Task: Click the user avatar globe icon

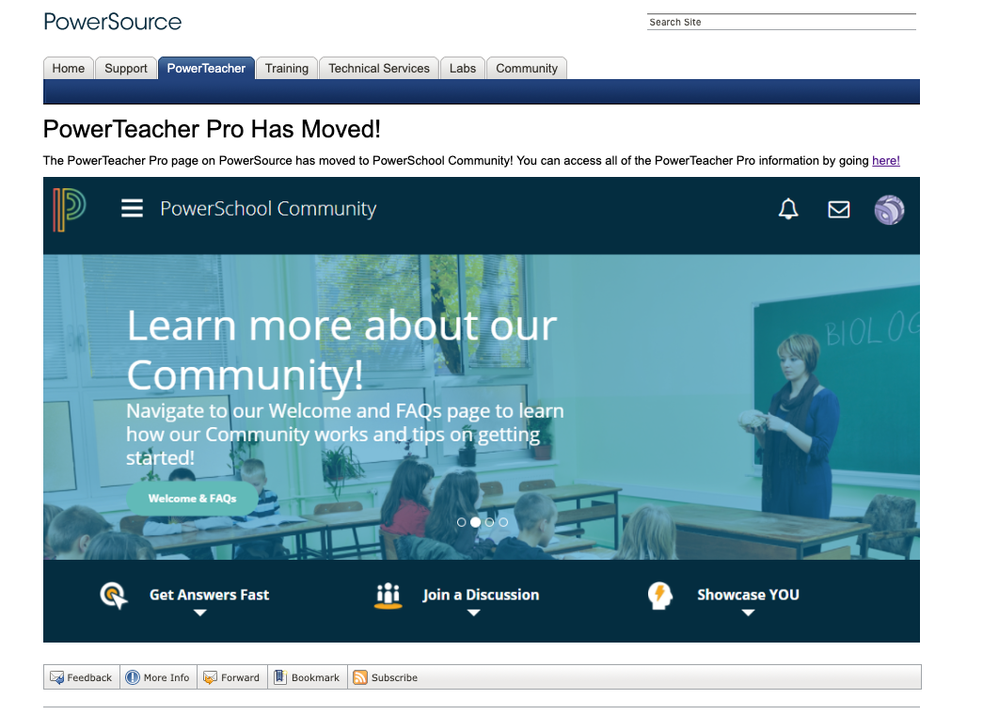Action: (x=889, y=210)
